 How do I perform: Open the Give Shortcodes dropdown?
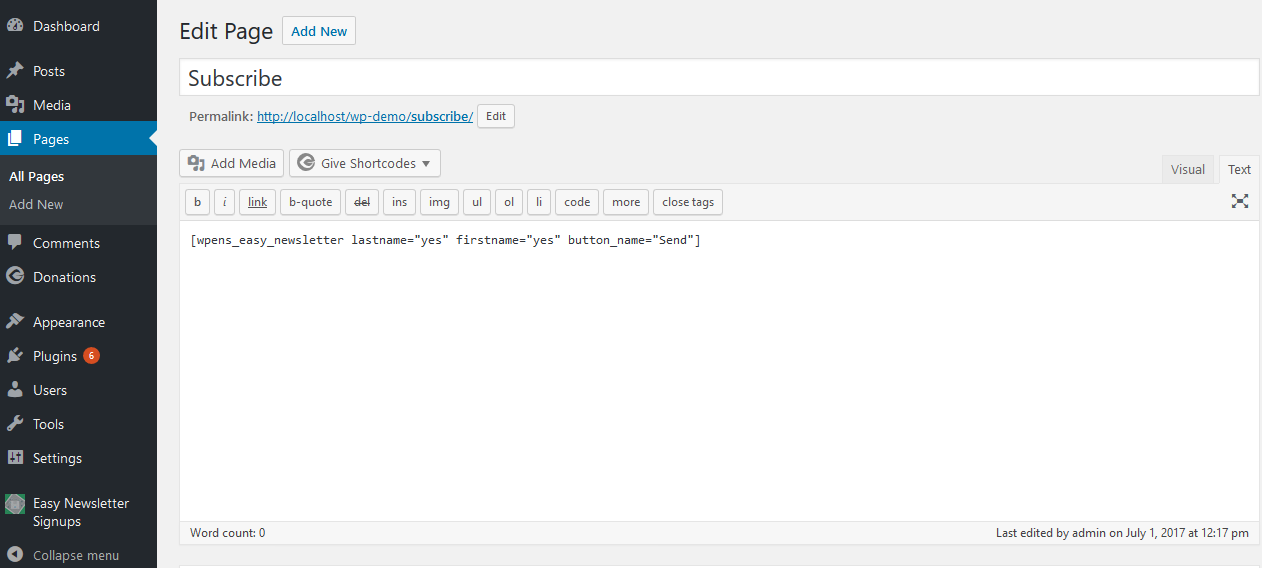tap(365, 163)
